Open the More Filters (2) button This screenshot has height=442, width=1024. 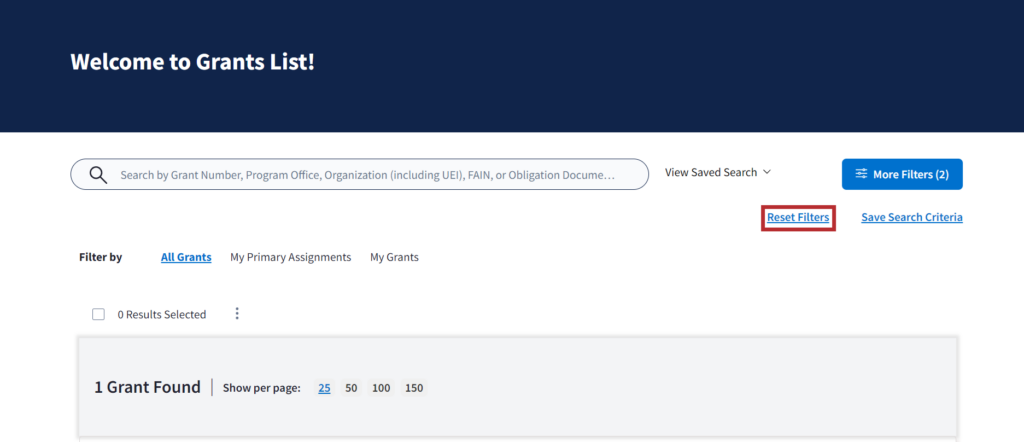(x=902, y=174)
